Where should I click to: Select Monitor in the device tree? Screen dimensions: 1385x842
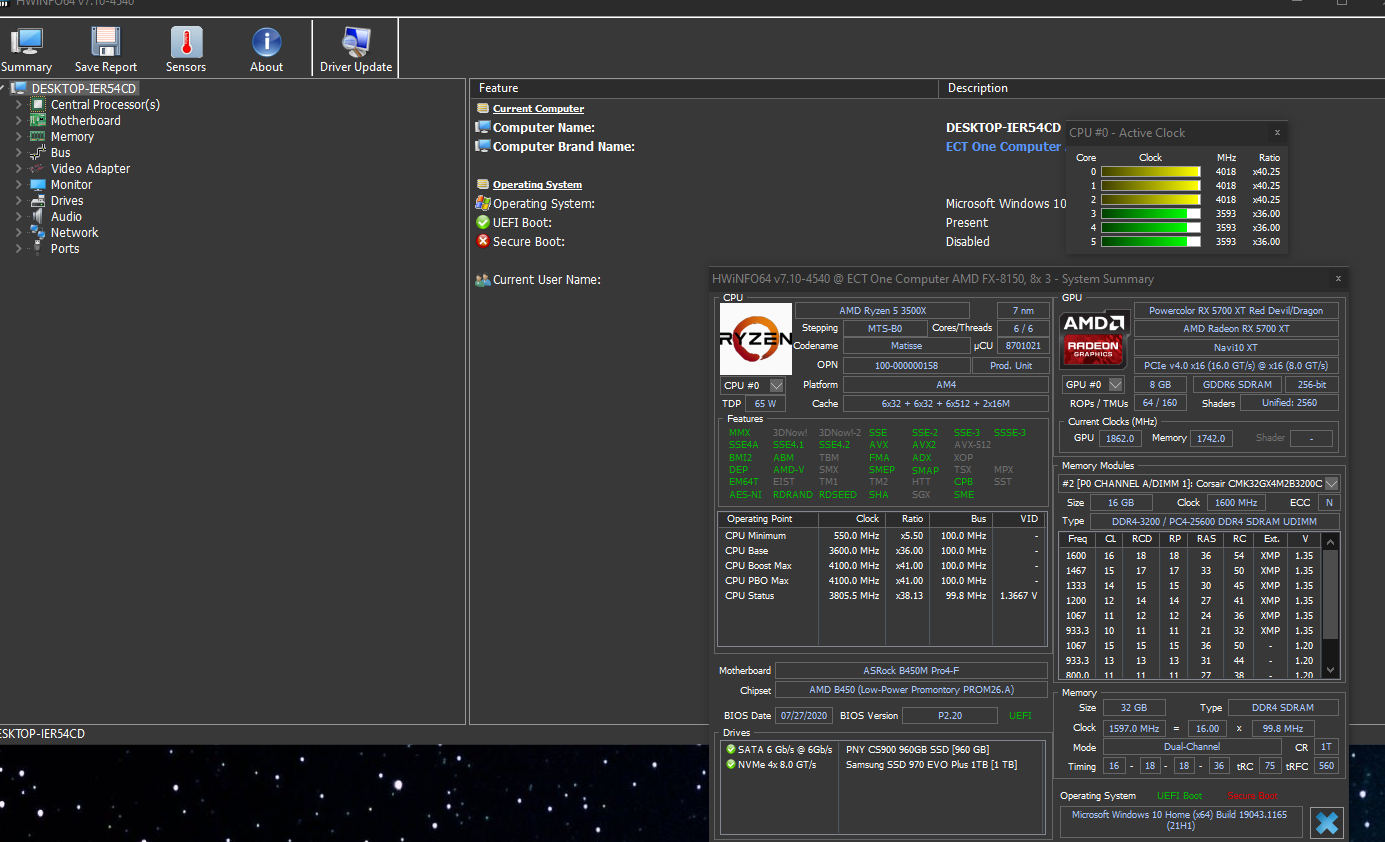(x=71, y=184)
